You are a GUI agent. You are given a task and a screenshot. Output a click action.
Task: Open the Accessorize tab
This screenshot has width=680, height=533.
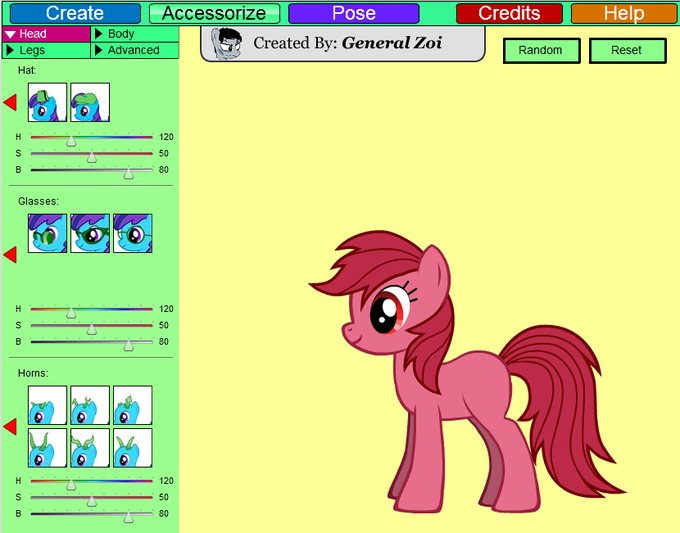[214, 13]
